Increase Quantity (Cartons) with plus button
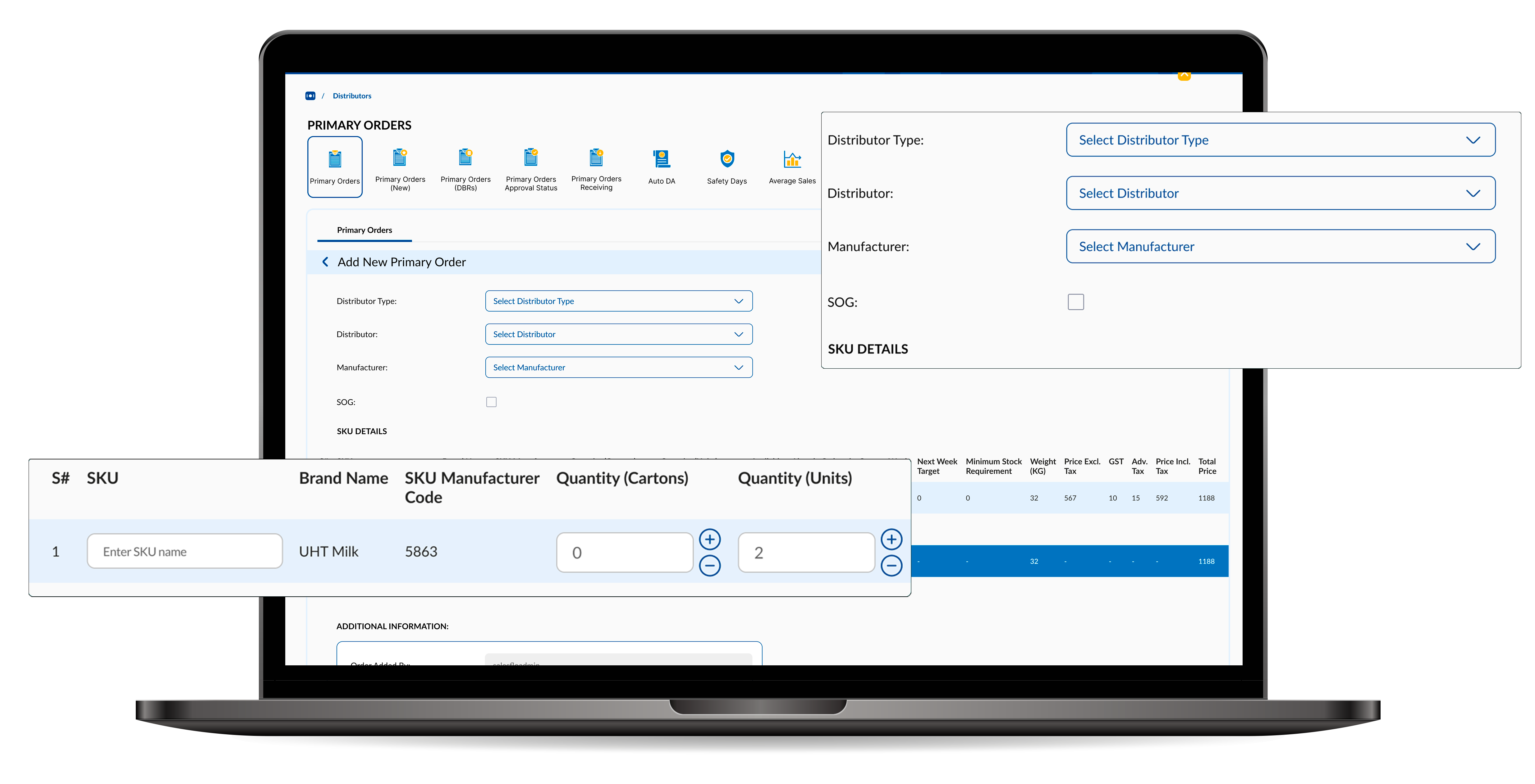Viewport: 1535px width, 784px height. [709, 539]
